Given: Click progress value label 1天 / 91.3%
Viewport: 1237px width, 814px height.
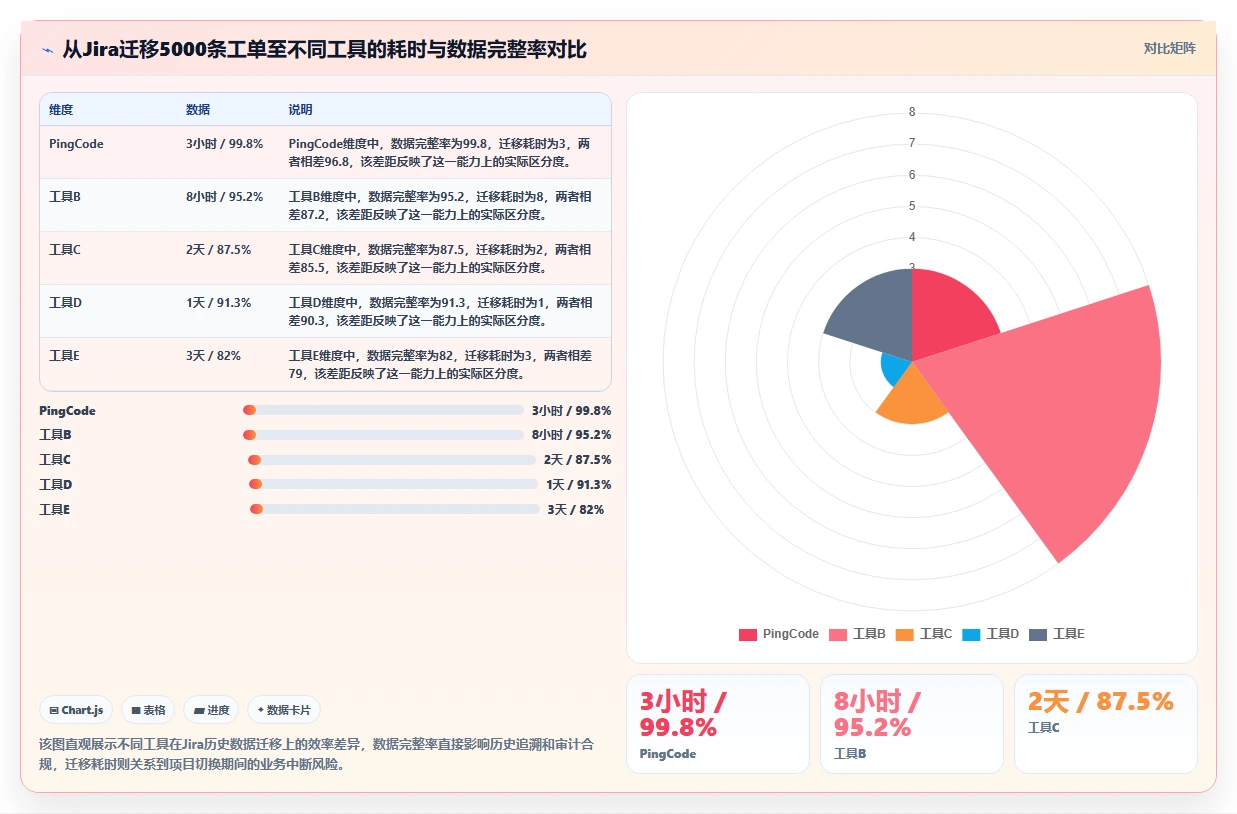Looking at the screenshot, I should 578,484.
